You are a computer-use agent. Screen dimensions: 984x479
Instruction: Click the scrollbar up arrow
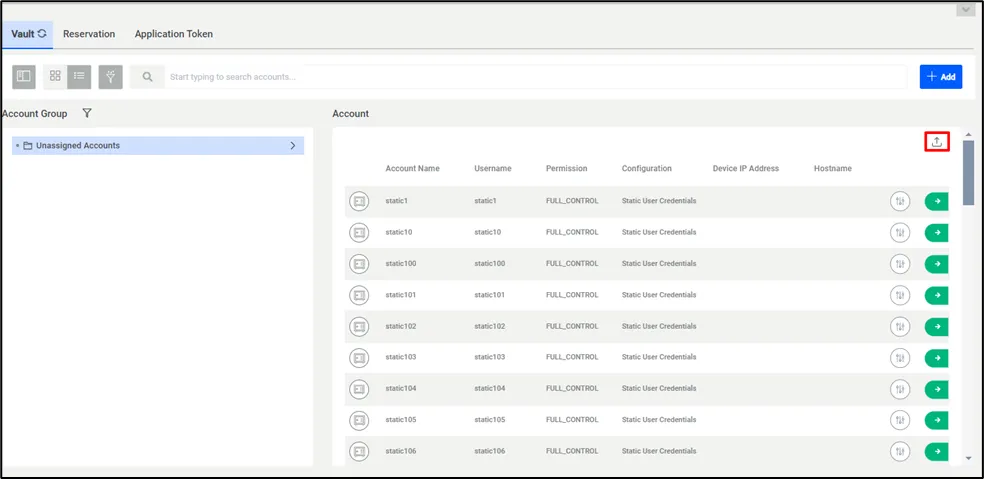(x=968, y=134)
